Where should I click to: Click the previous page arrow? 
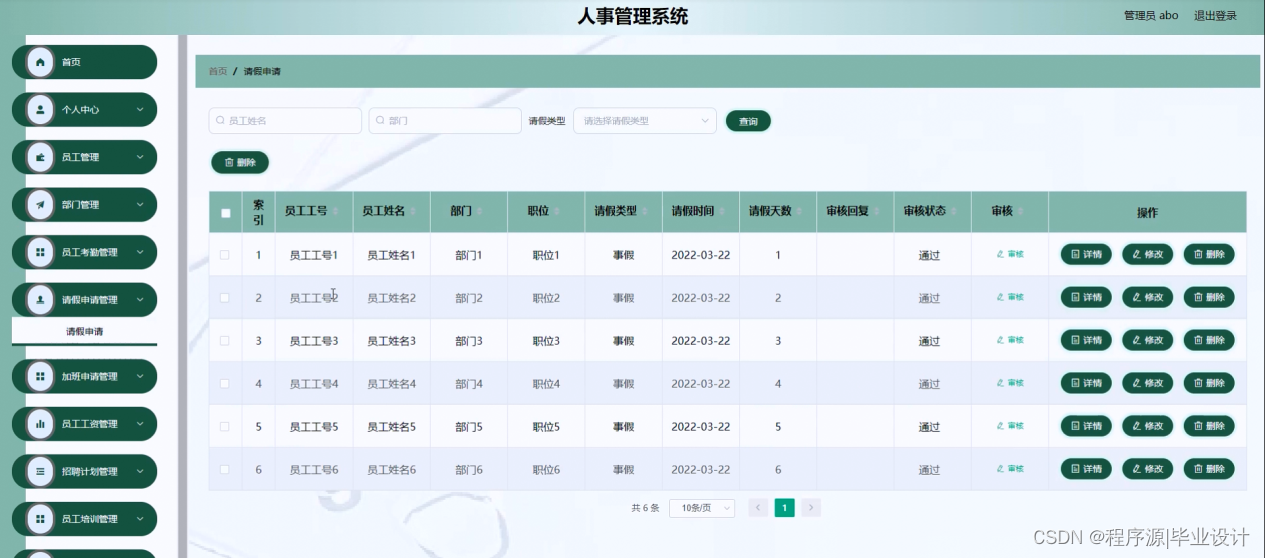pyautogui.click(x=758, y=508)
